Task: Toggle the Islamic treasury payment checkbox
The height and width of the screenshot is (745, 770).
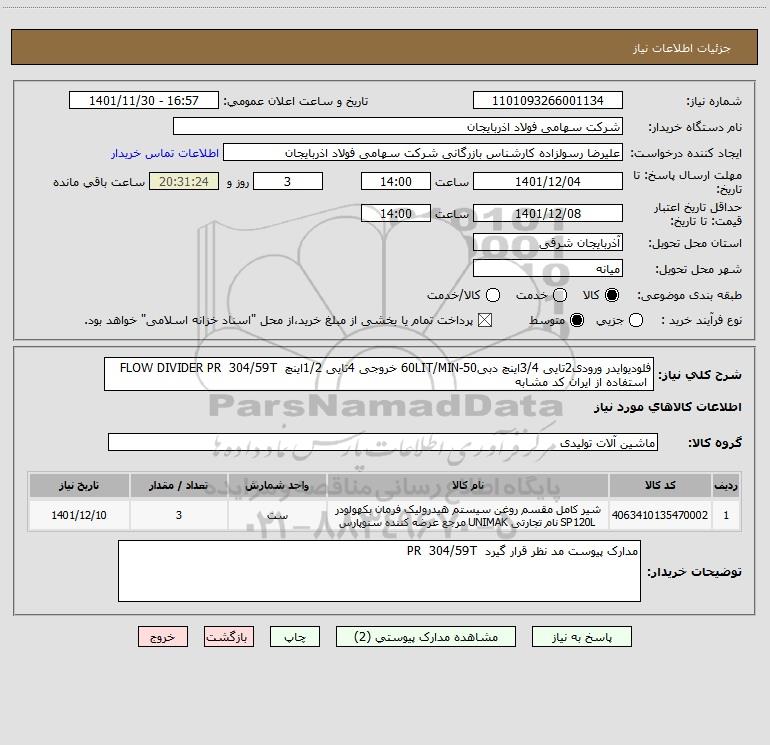Action: coord(485,321)
